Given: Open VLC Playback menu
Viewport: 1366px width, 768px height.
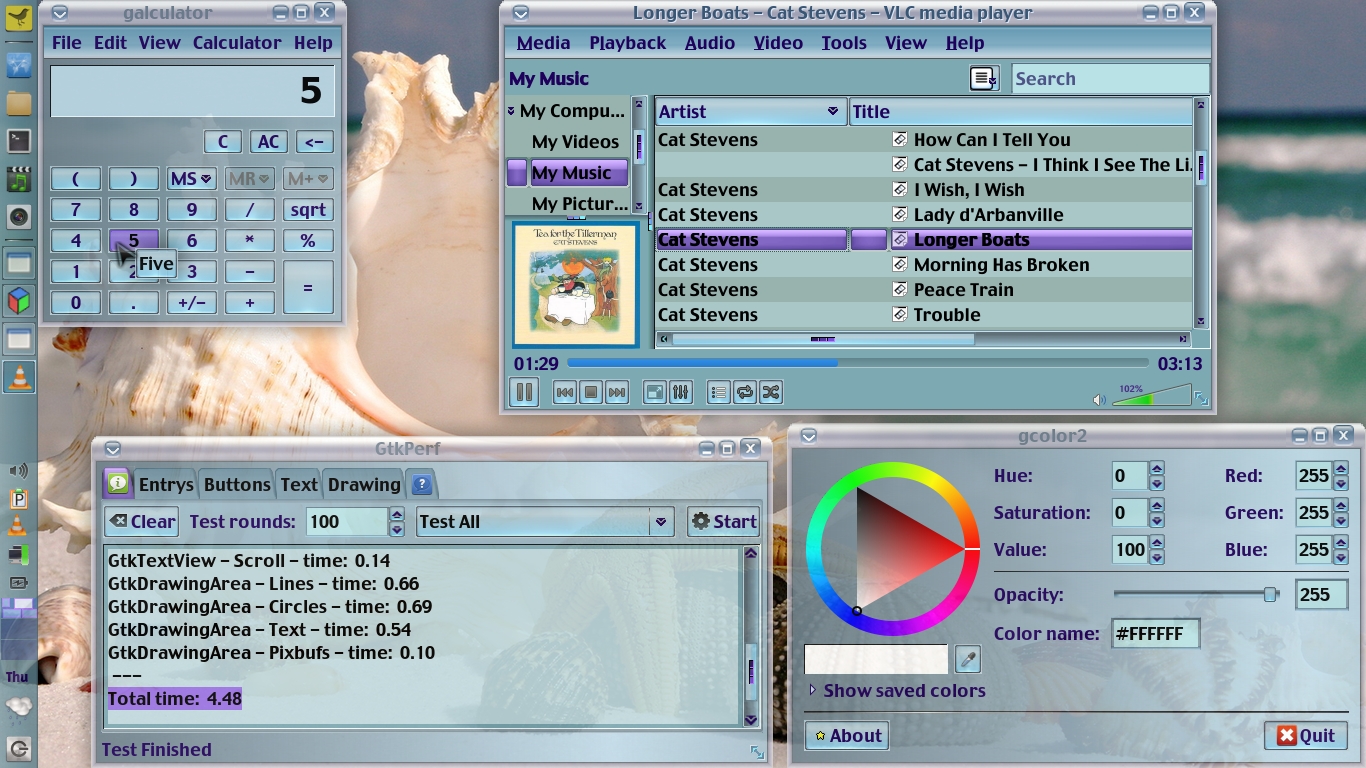Looking at the screenshot, I should pos(627,43).
